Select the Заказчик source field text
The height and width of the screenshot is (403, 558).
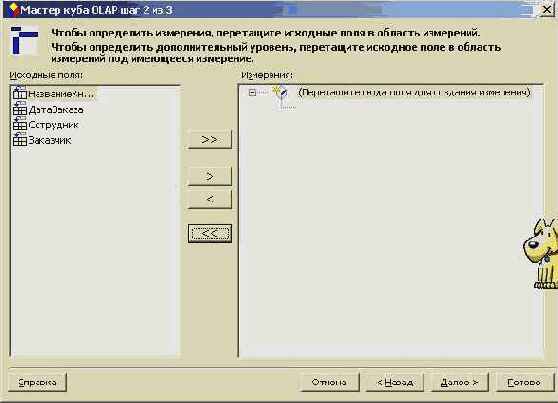(x=50, y=140)
